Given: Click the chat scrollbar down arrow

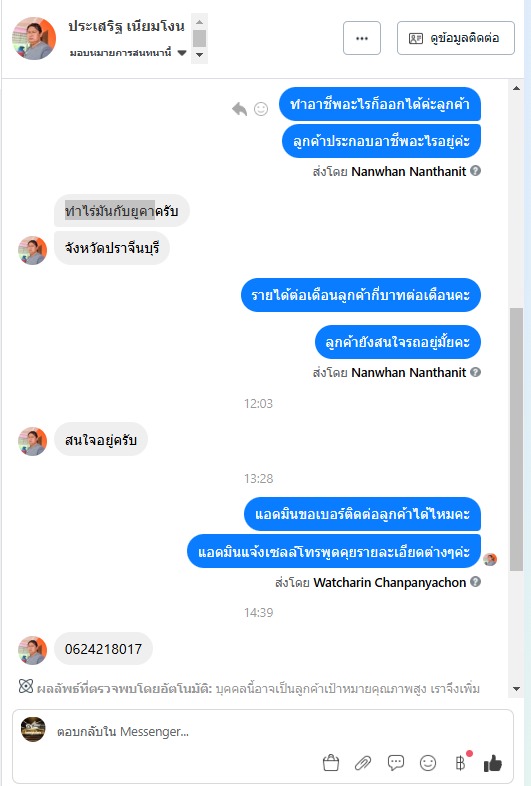Looking at the screenshot, I should tap(516, 689).
